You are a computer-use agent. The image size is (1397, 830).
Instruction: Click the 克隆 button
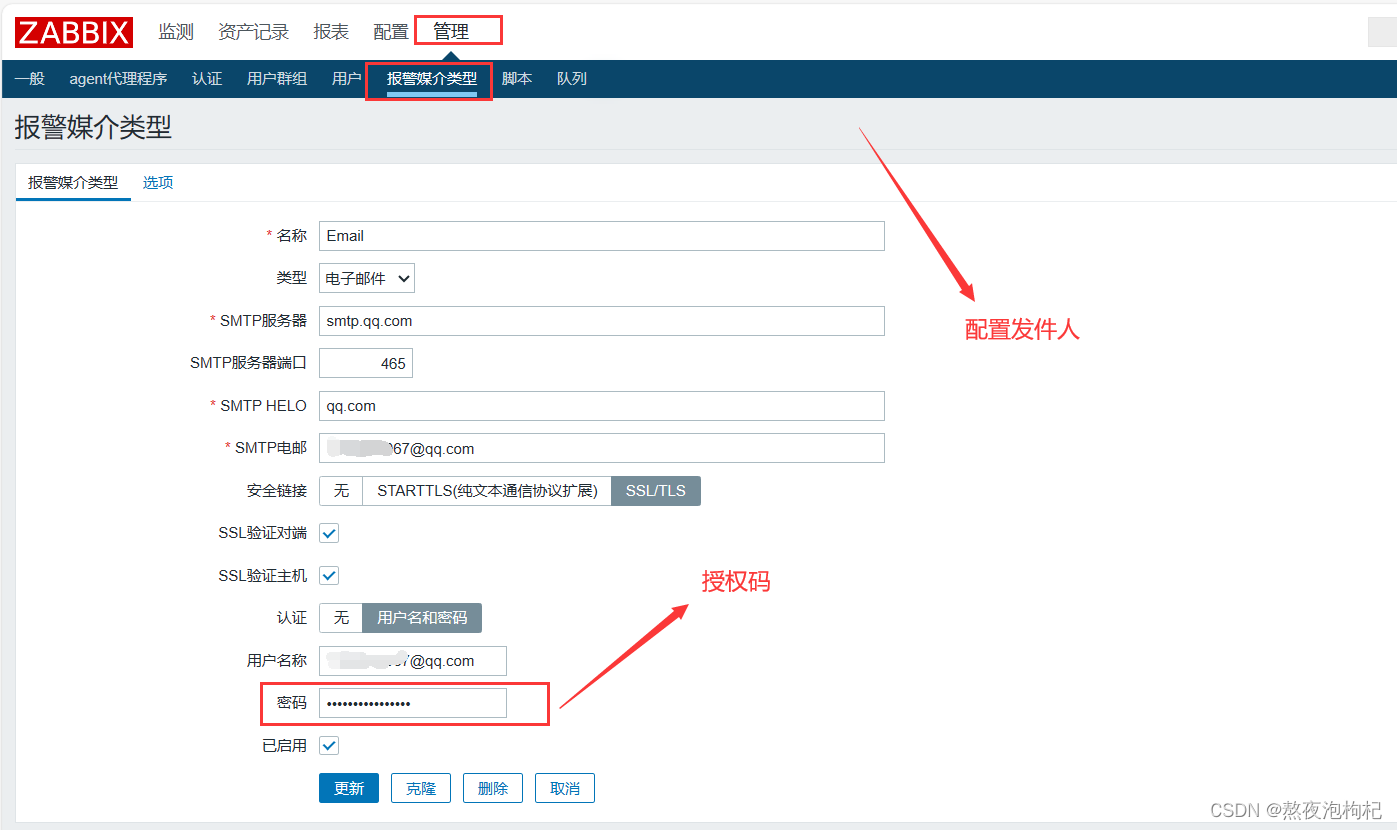point(421,788)
